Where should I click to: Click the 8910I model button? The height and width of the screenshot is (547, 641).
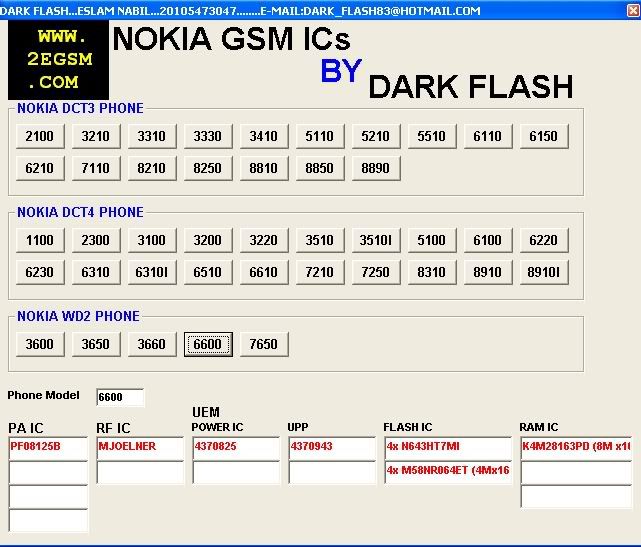coord(544,272)
